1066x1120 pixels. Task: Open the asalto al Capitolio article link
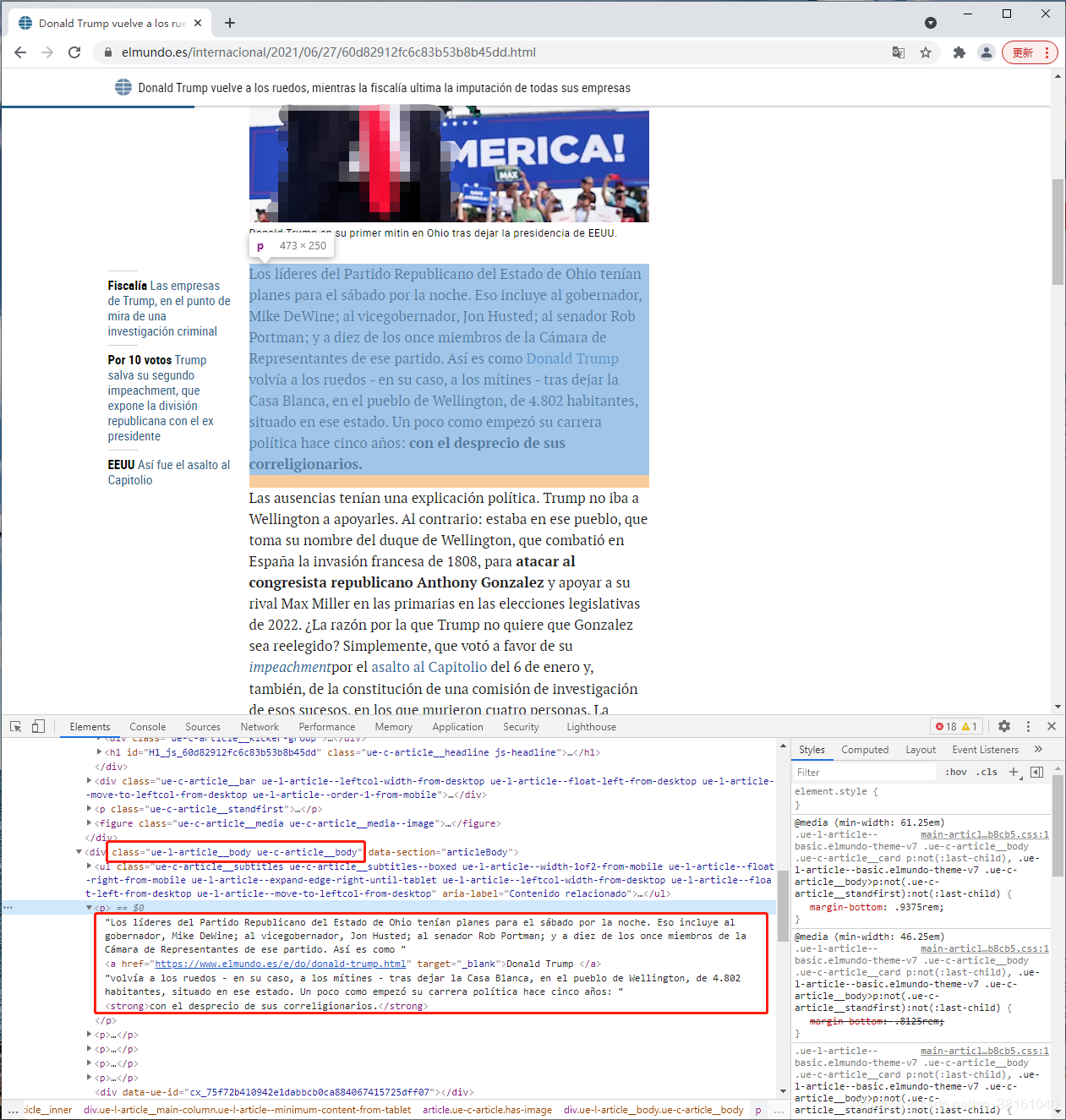pos(429,667)
